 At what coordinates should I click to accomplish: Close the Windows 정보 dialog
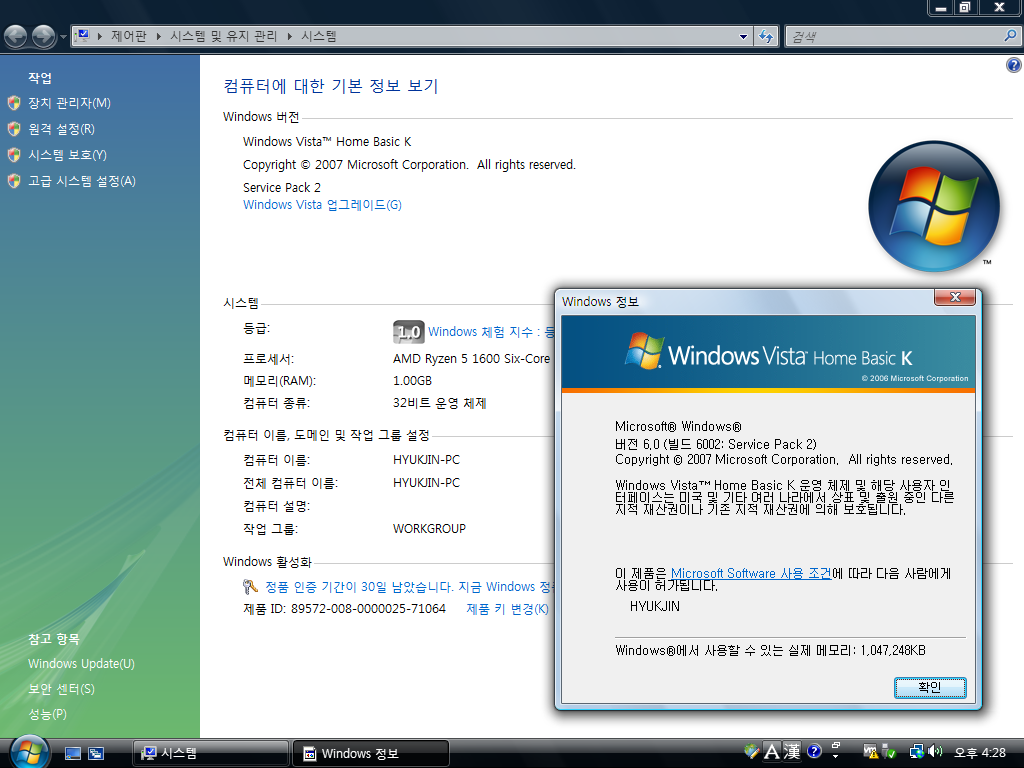coord(955,297)
